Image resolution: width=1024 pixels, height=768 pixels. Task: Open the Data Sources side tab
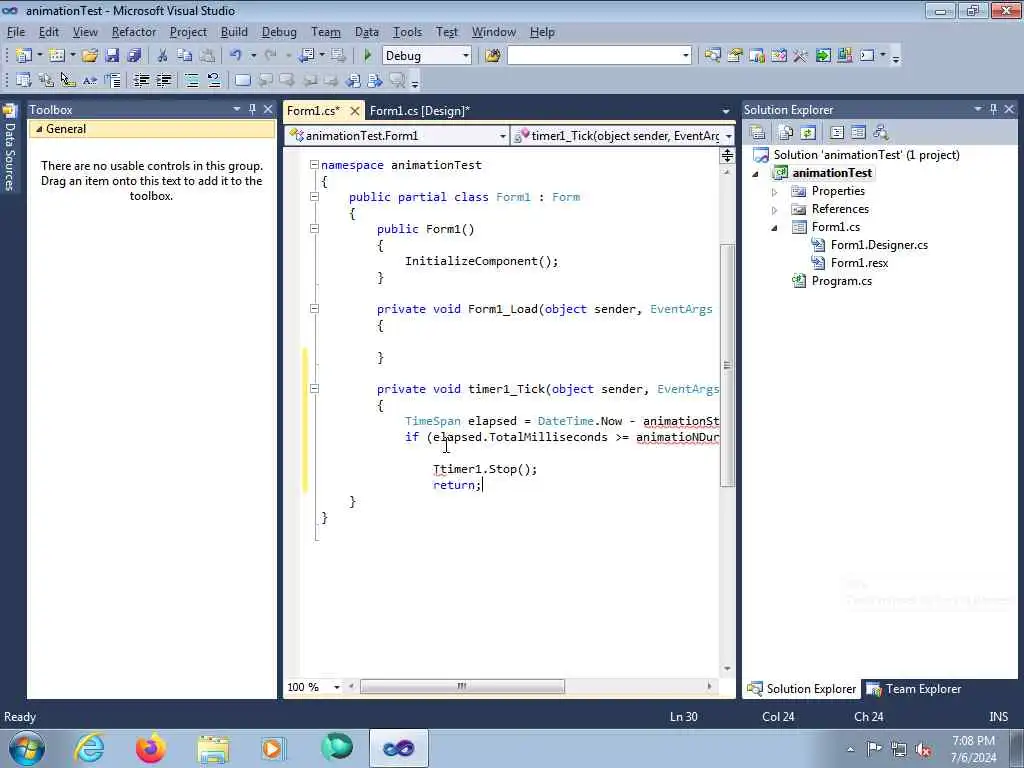click(9, 149)
